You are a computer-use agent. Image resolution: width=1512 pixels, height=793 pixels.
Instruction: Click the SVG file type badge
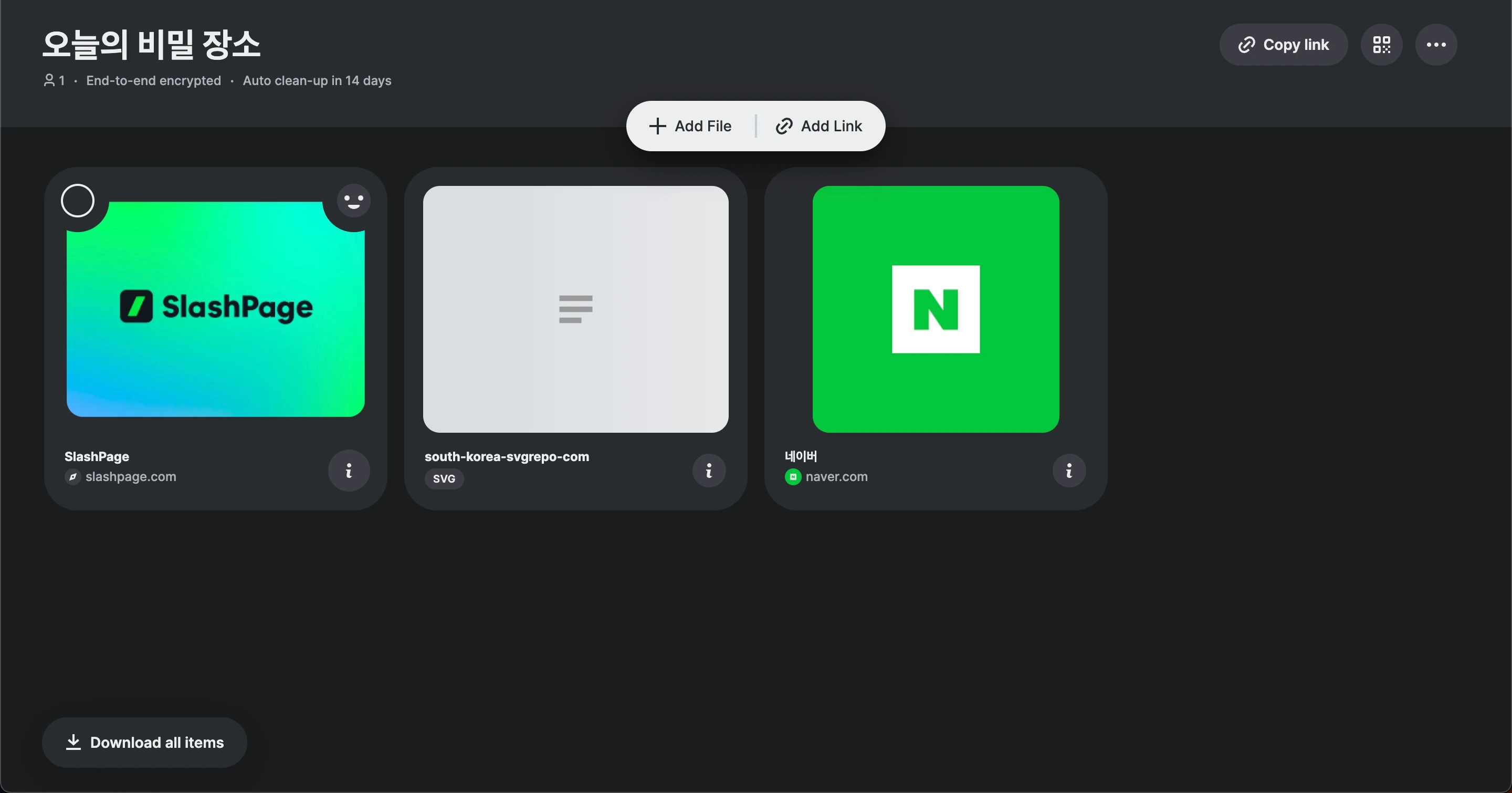444,479
